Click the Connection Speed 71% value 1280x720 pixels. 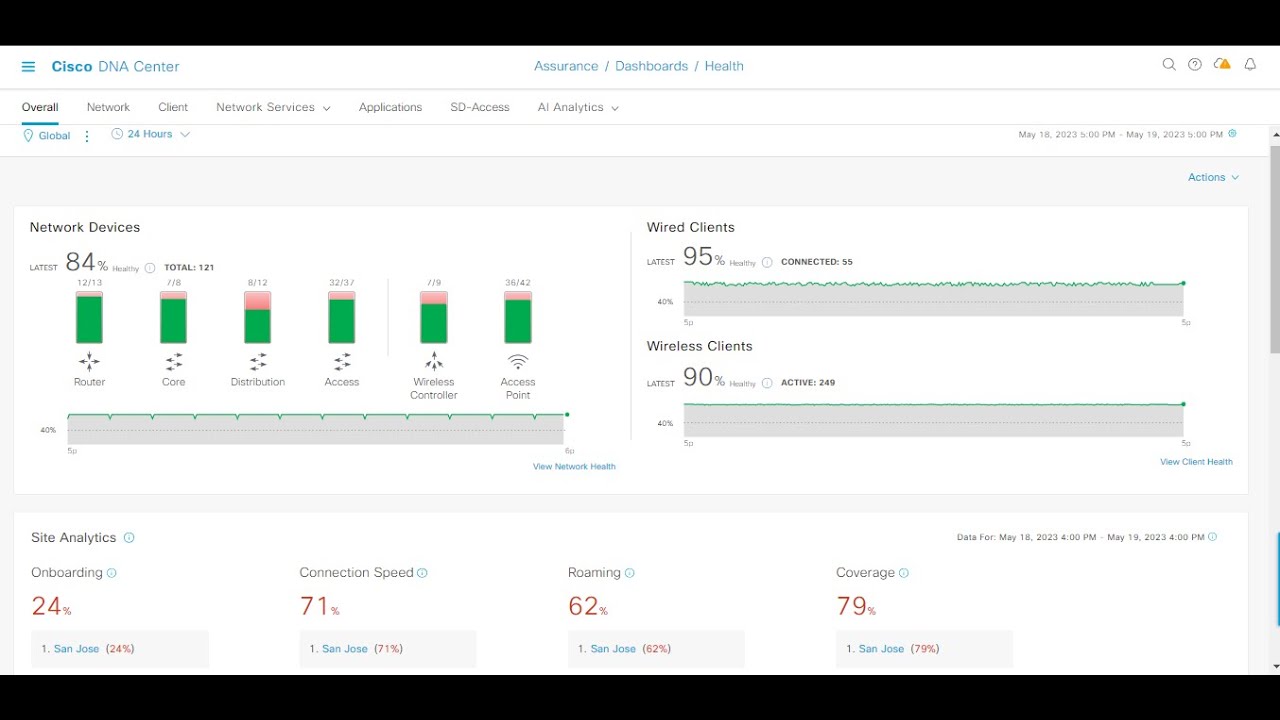(x=320, y=606)
